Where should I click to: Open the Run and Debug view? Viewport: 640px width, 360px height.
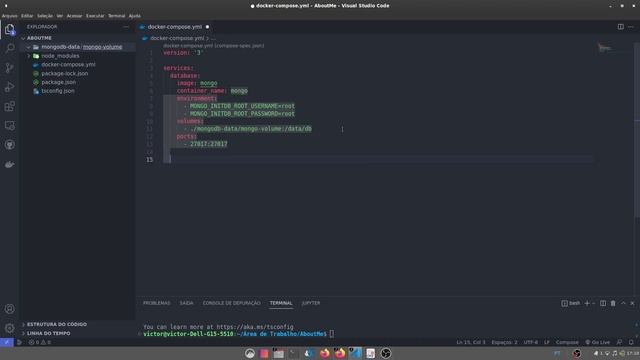(x=9, y=87)
